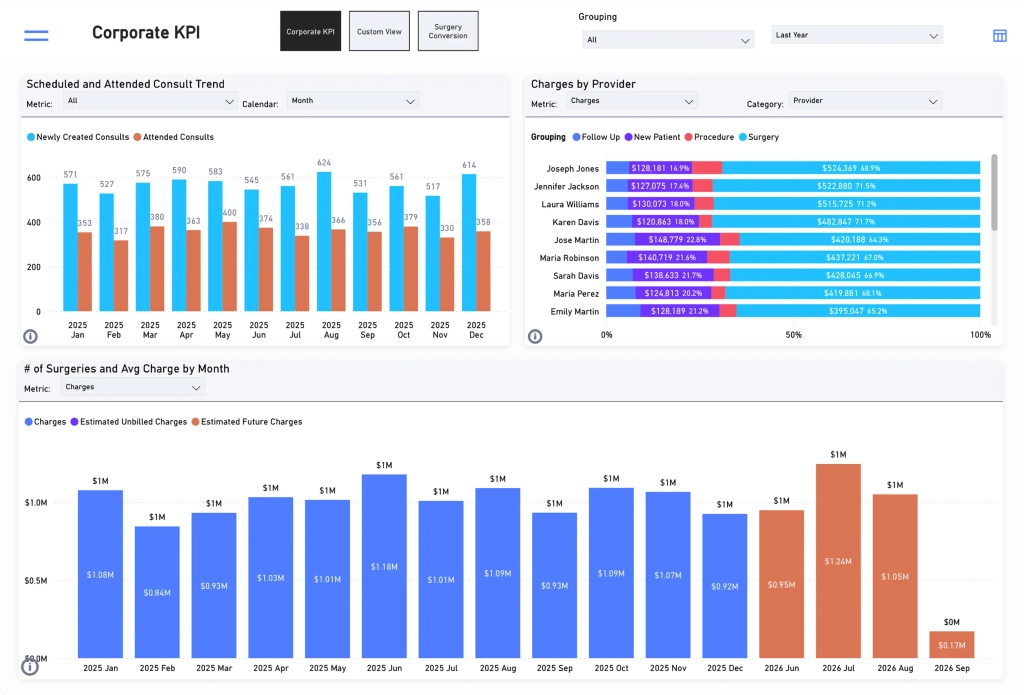
Task: Open info icon for Consult Trend chart
Action: coord(30,336)
